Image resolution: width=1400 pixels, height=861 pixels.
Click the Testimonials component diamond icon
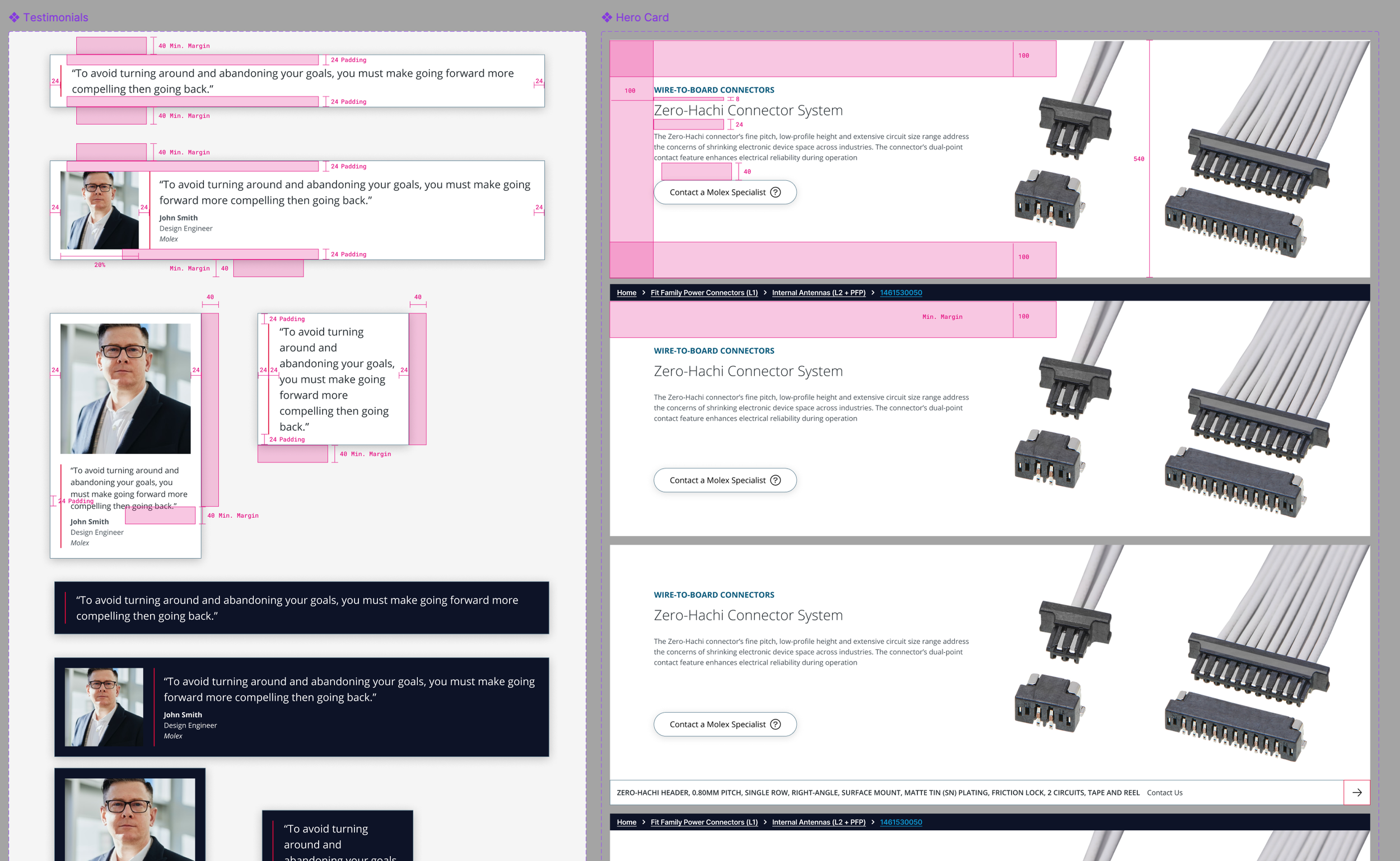14,18
